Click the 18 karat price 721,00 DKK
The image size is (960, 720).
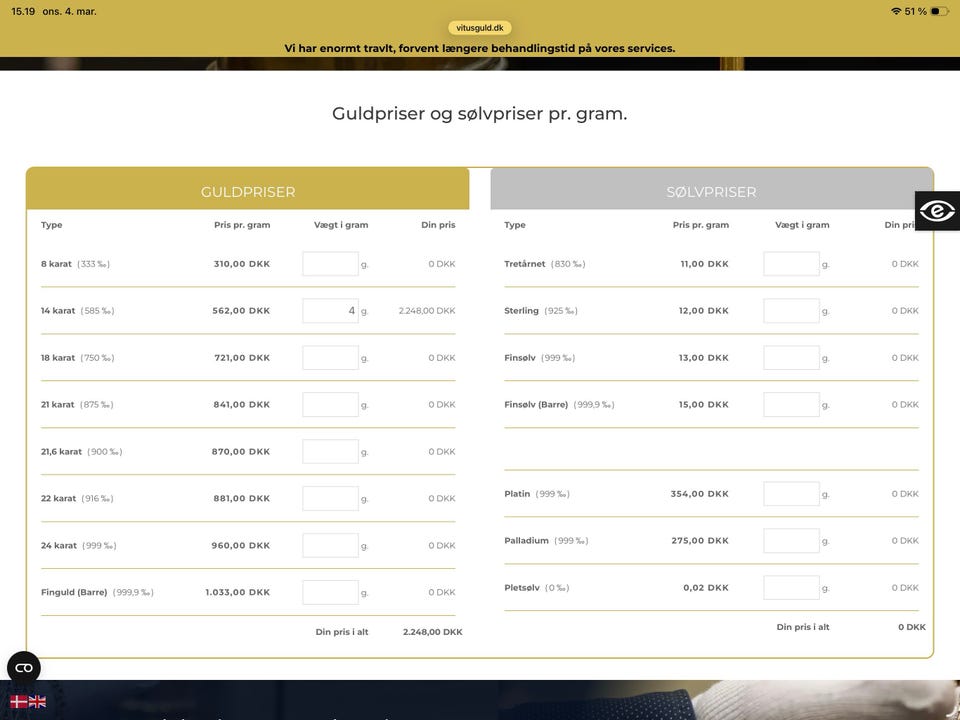242,358
